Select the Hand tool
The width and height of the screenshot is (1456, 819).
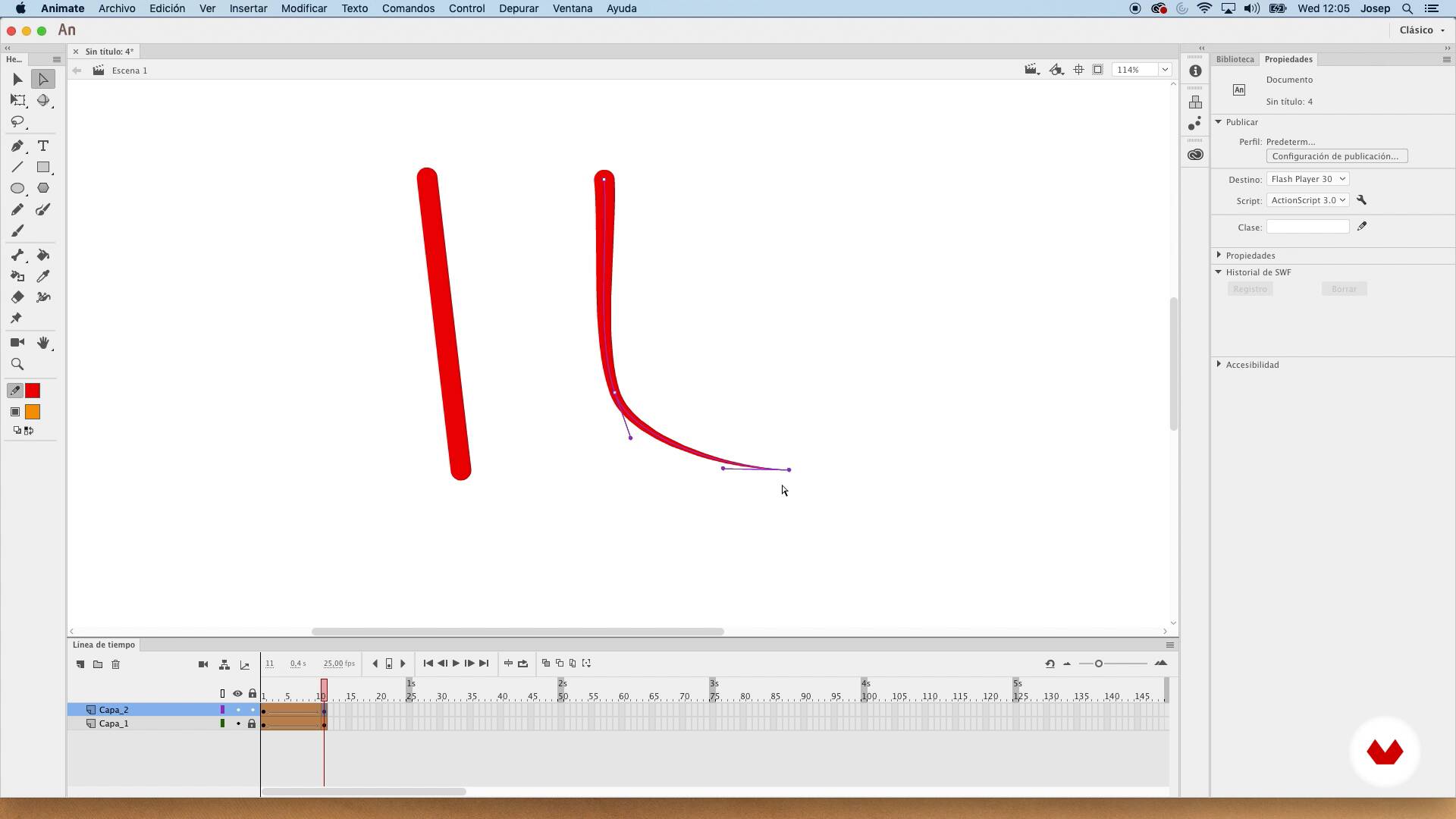pos(43,343)
